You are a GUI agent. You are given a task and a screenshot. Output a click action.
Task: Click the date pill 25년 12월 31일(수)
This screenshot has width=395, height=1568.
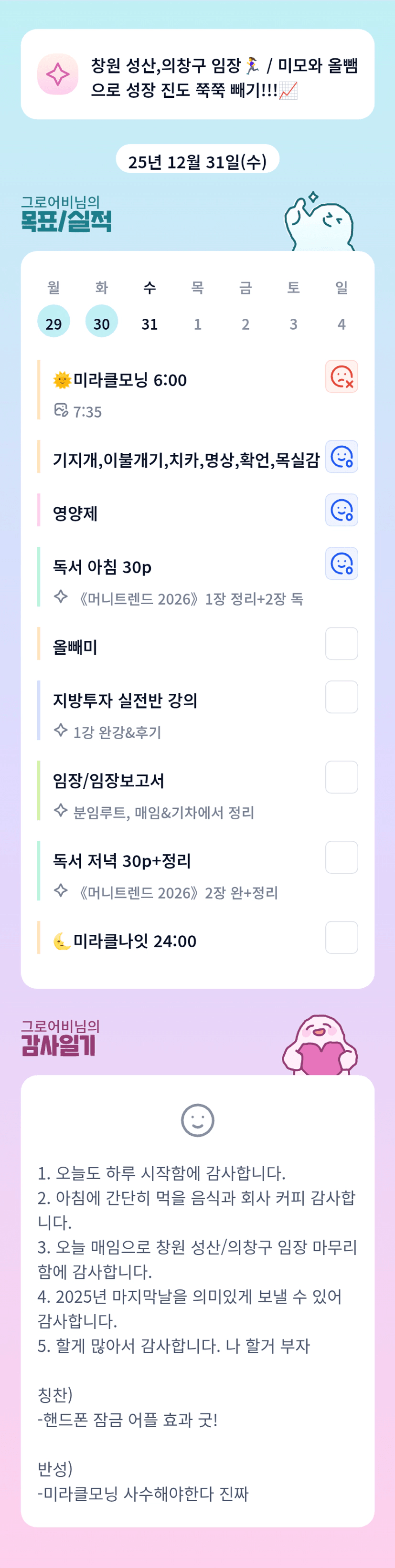tap(198, 161)
